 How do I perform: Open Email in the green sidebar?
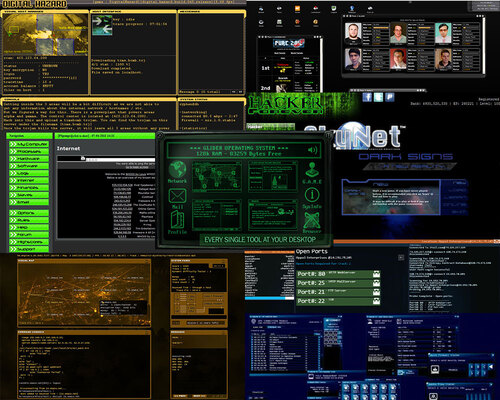29,202
